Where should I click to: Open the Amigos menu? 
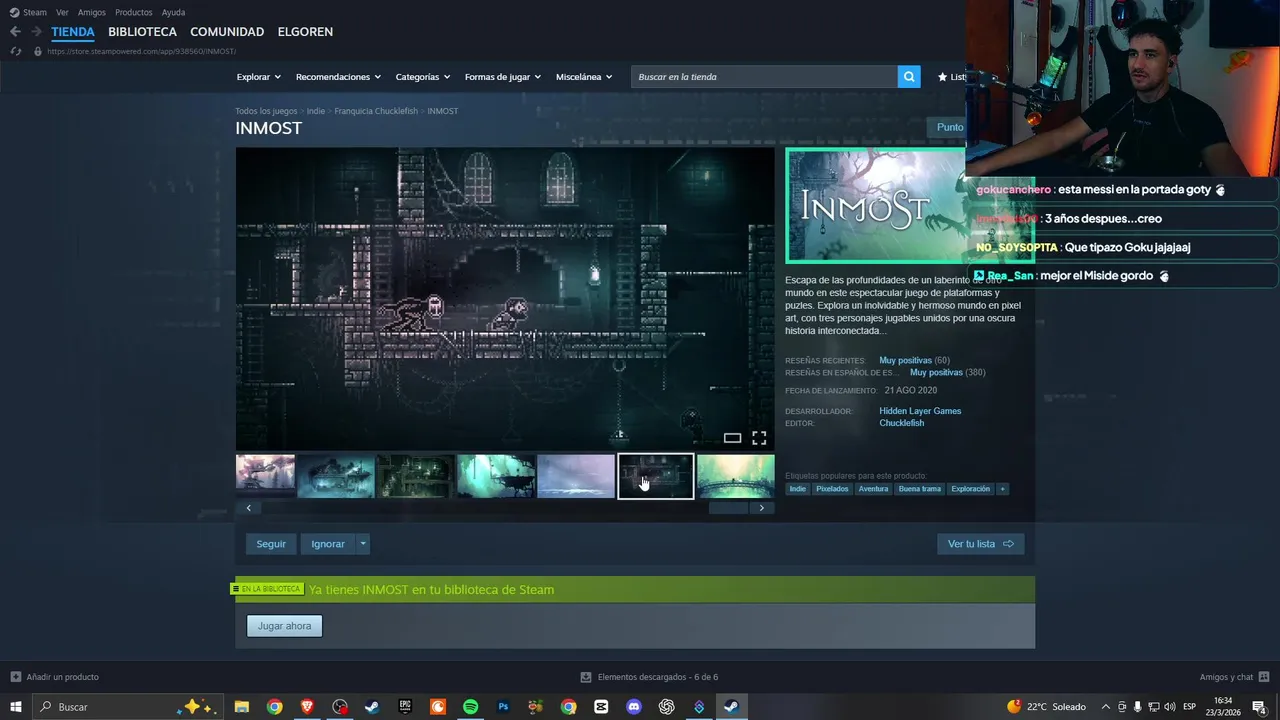(91, 12)
